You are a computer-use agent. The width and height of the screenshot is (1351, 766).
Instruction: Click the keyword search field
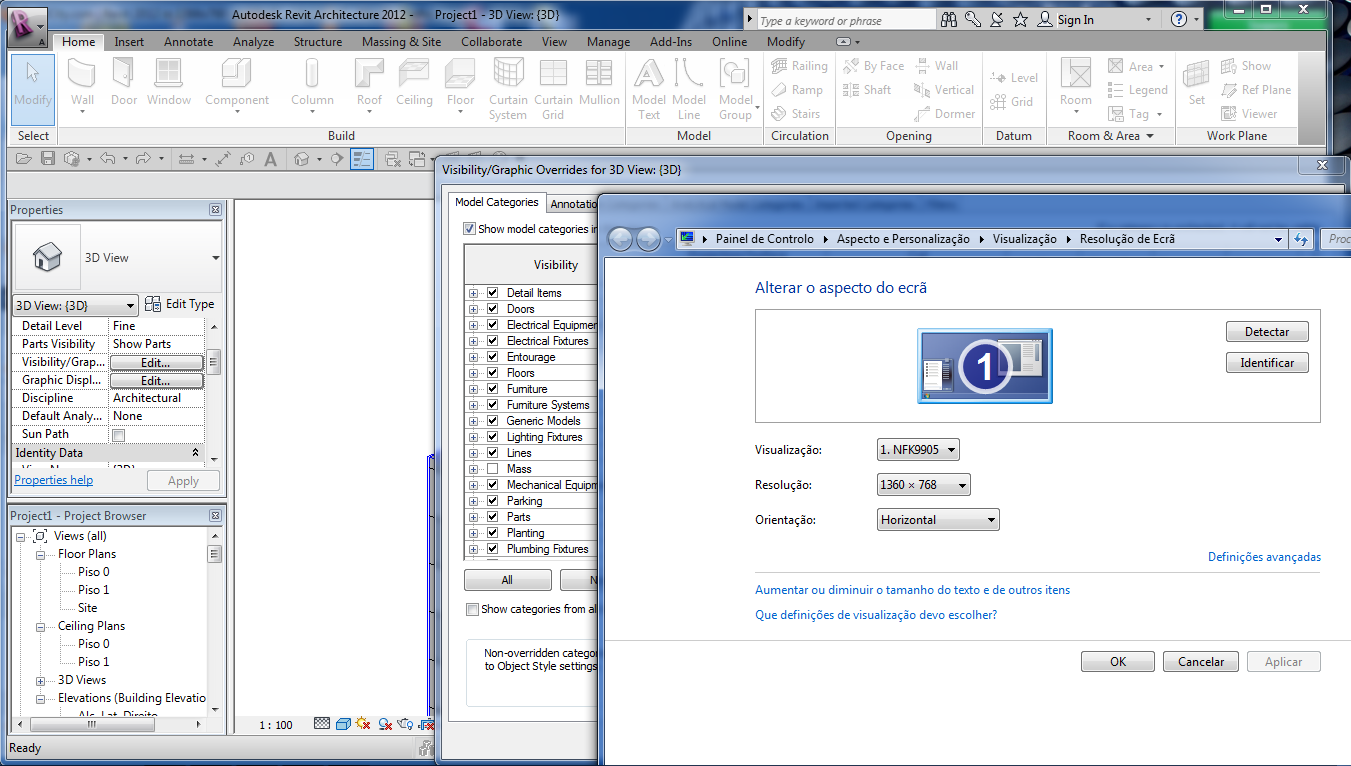[845, 20]
